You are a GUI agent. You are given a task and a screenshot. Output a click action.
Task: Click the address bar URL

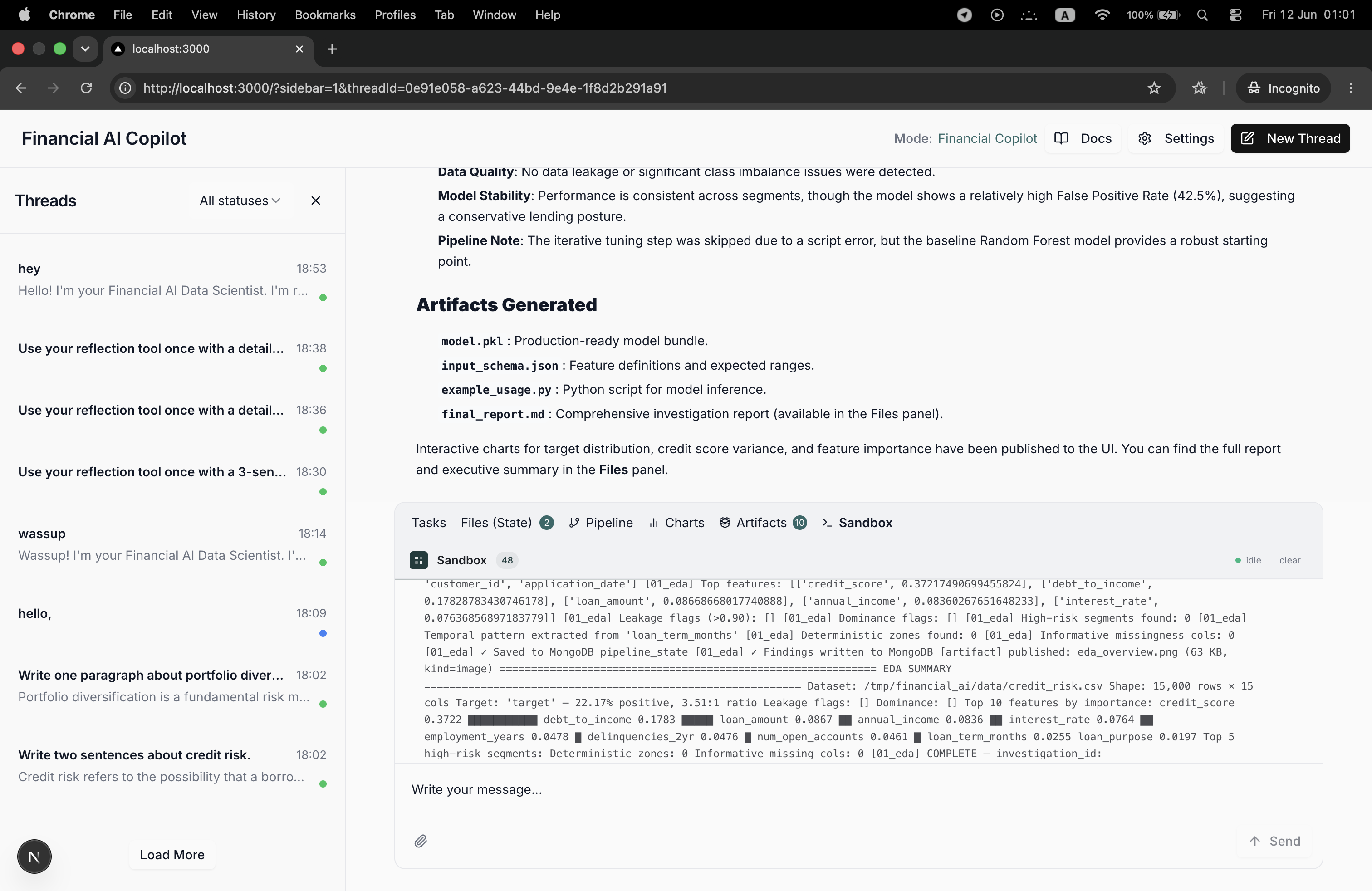(x=405, y=88)
